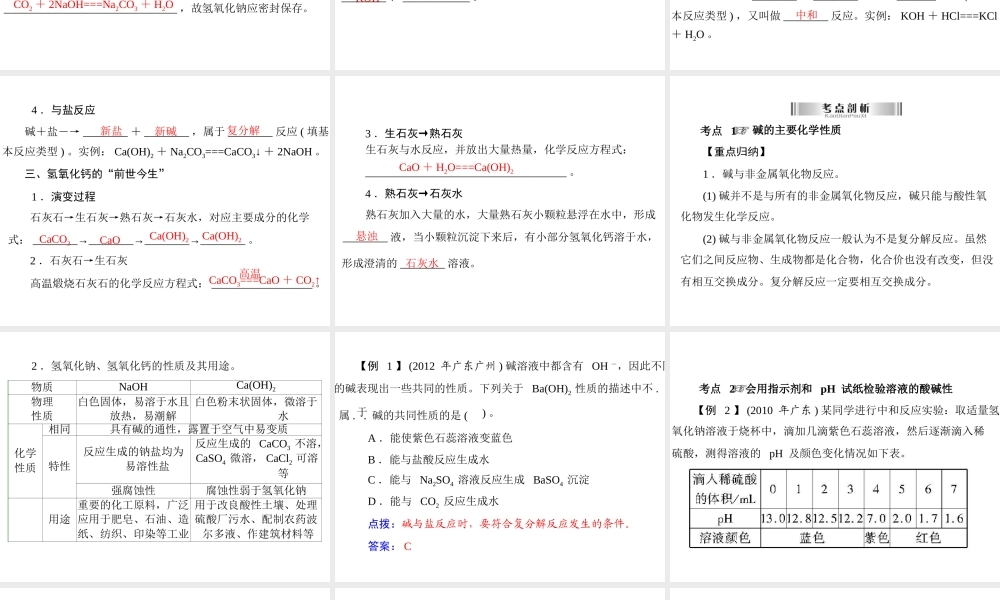The height and width of the screenshot is (600, 1000).
Task: Click the 化学性质 row label cell
Action: point(26,460)
